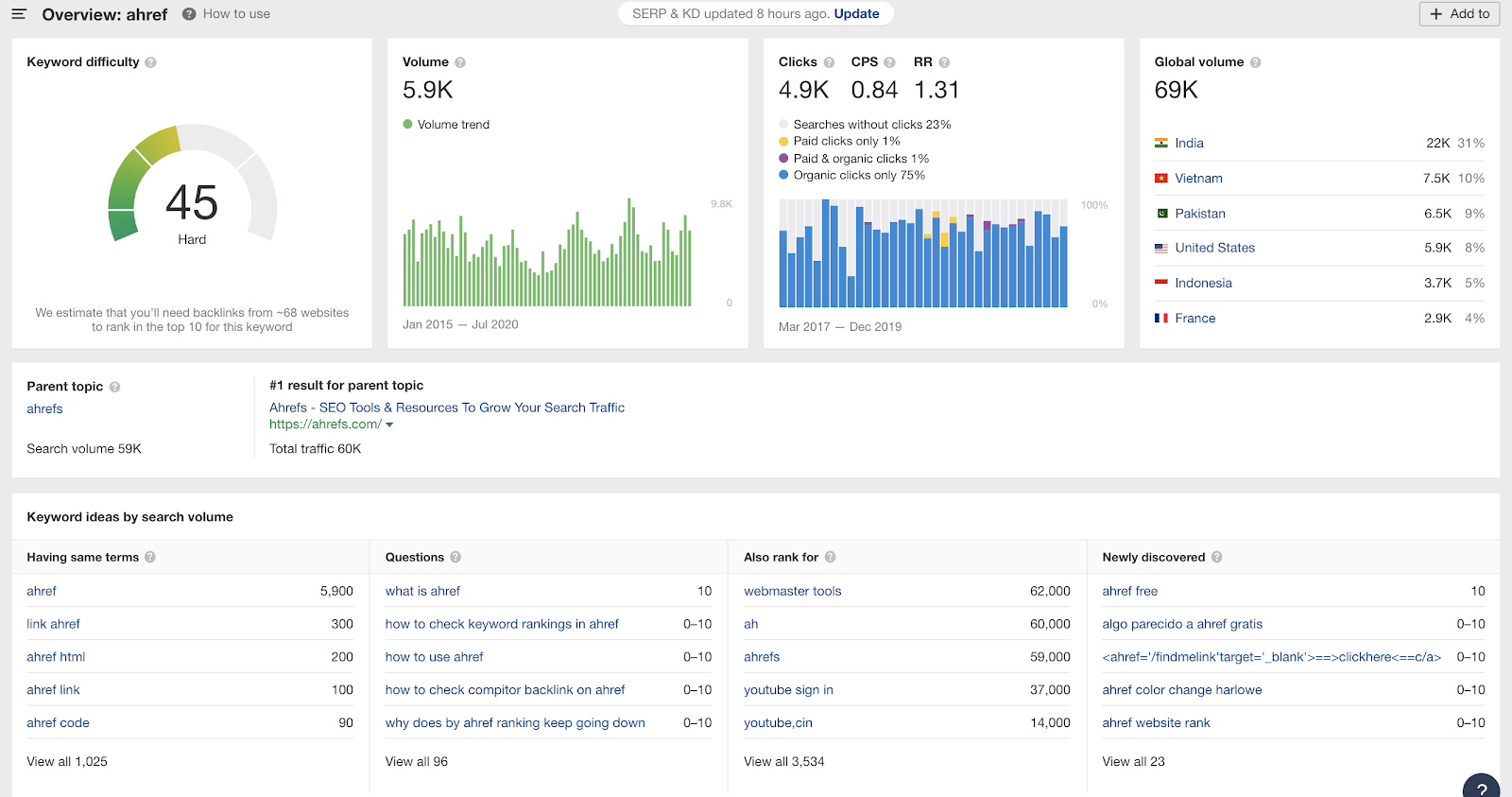Expand the ahrefs.com URL dropdown arrow
This screenshot has height=797, width=1512.
tap(389, 424)
